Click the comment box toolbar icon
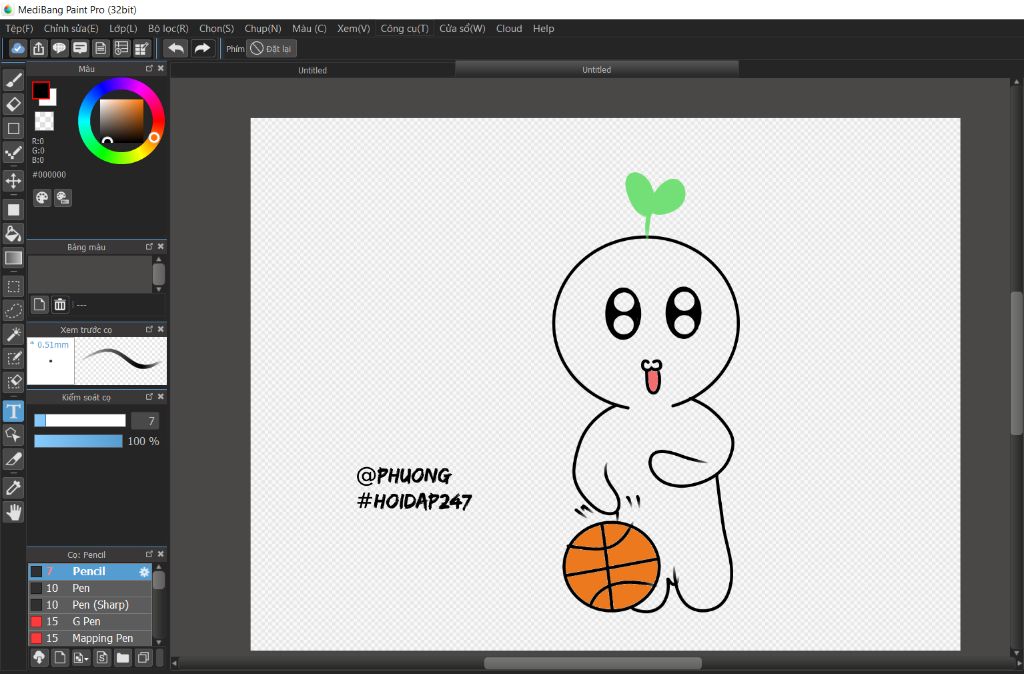The image size is (1024, 674). point(80,48)
